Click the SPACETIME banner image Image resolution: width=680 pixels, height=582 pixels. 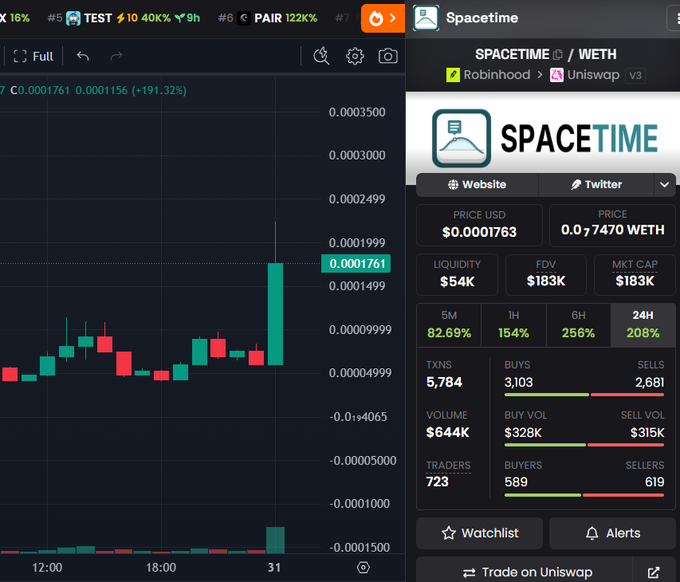coord(543,138)
